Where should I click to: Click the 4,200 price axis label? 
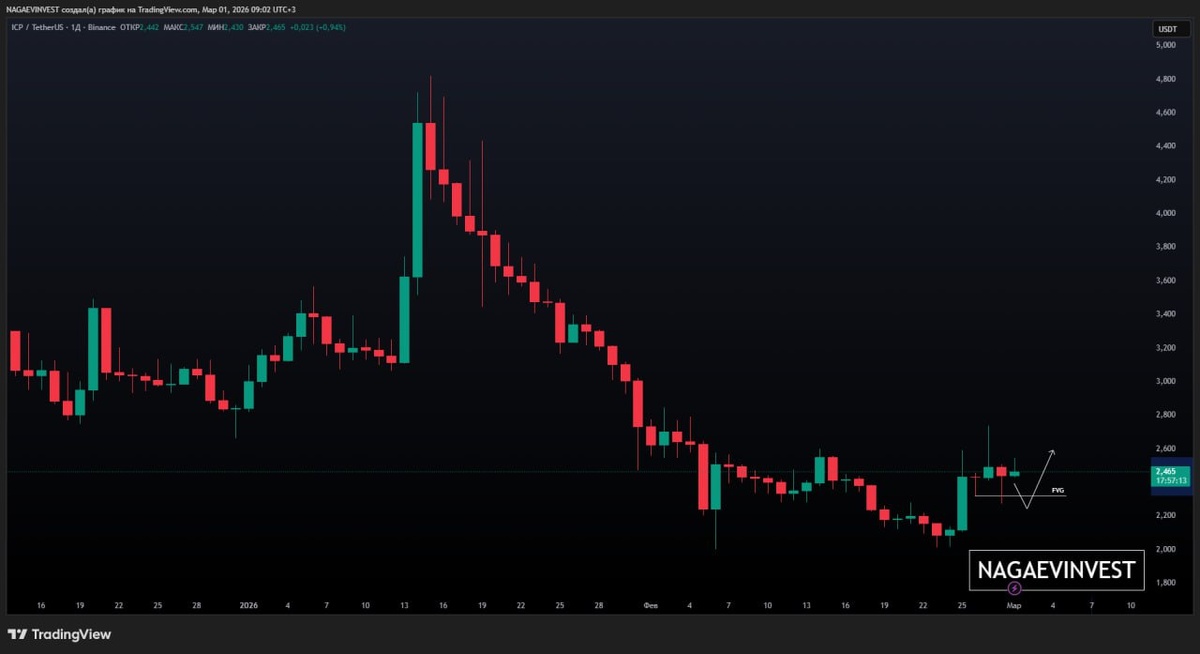(1165, 180)
